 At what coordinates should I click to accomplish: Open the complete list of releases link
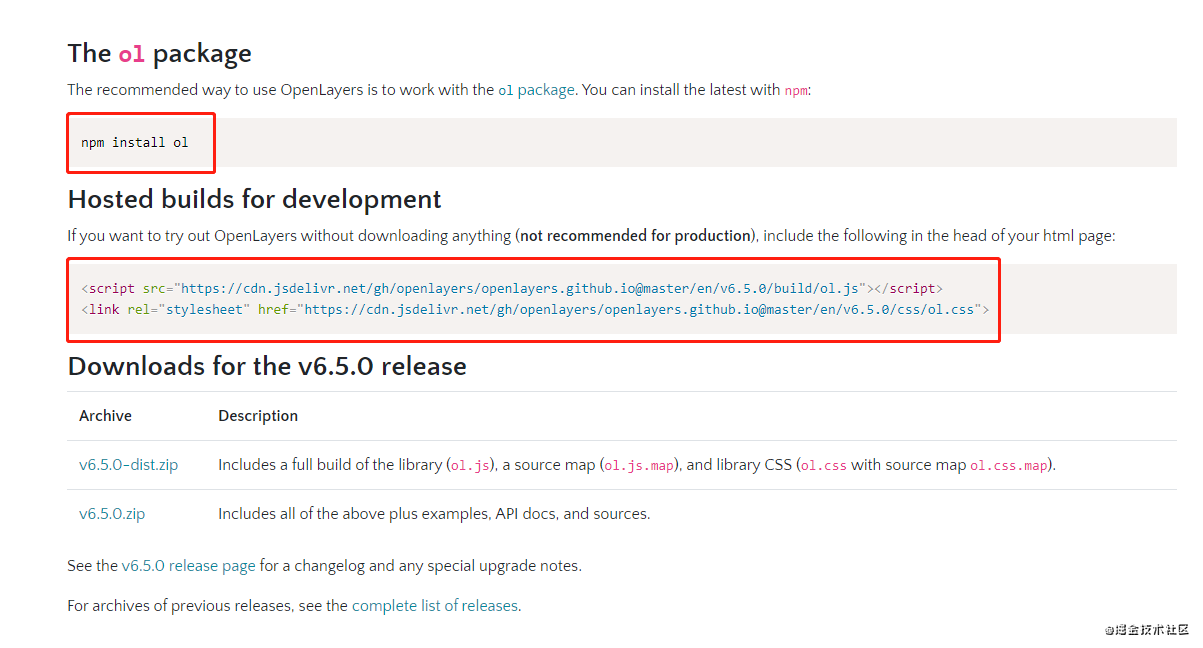[435, 606]
